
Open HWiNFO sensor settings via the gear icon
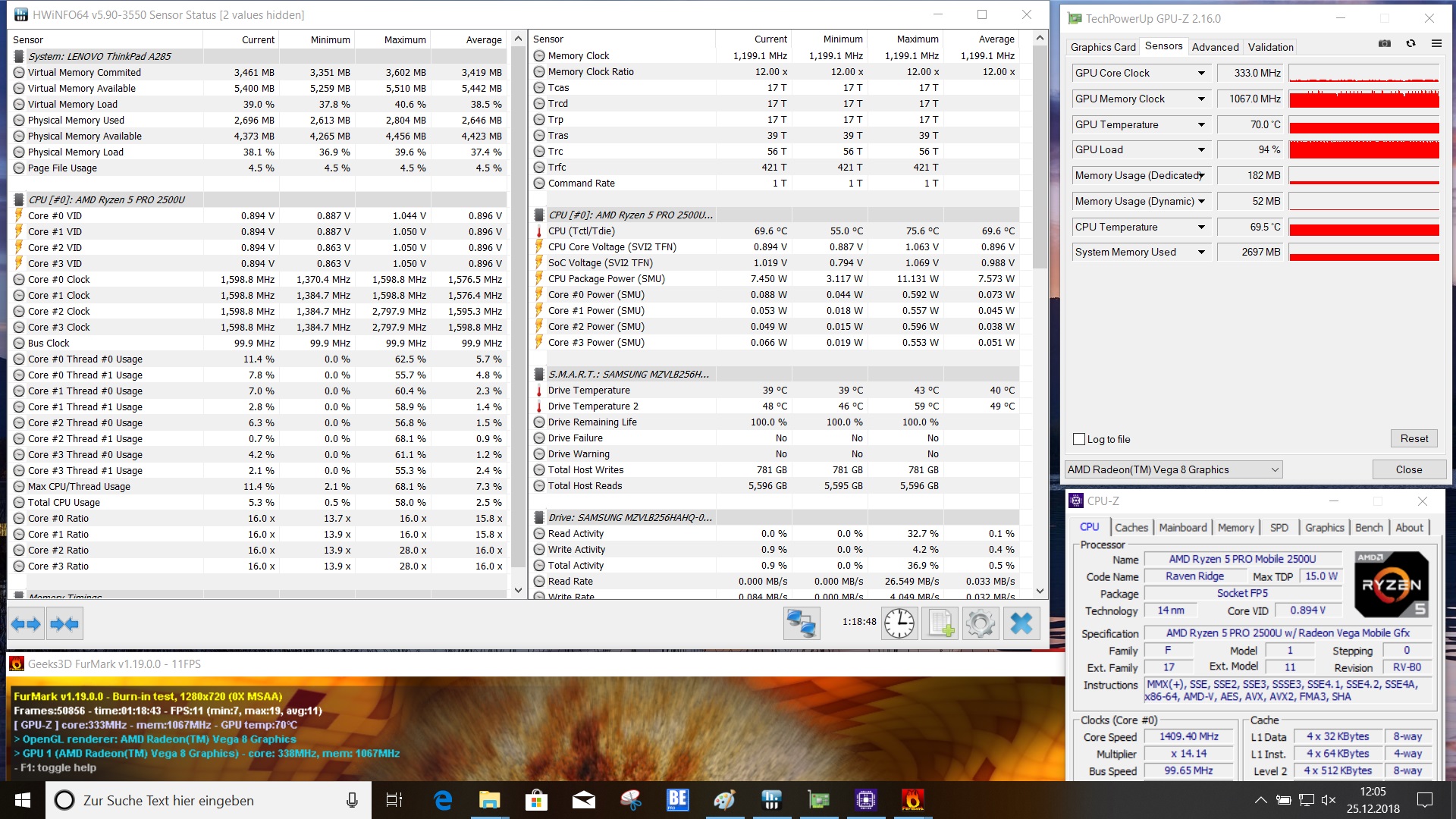click(x=980, y=623)
